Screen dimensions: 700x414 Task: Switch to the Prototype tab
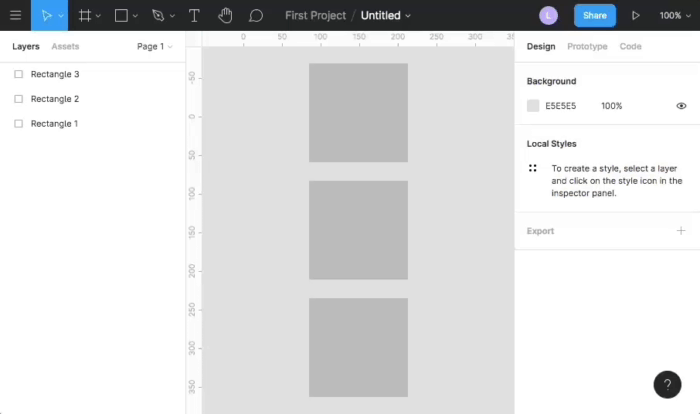(x=587, y=47)
